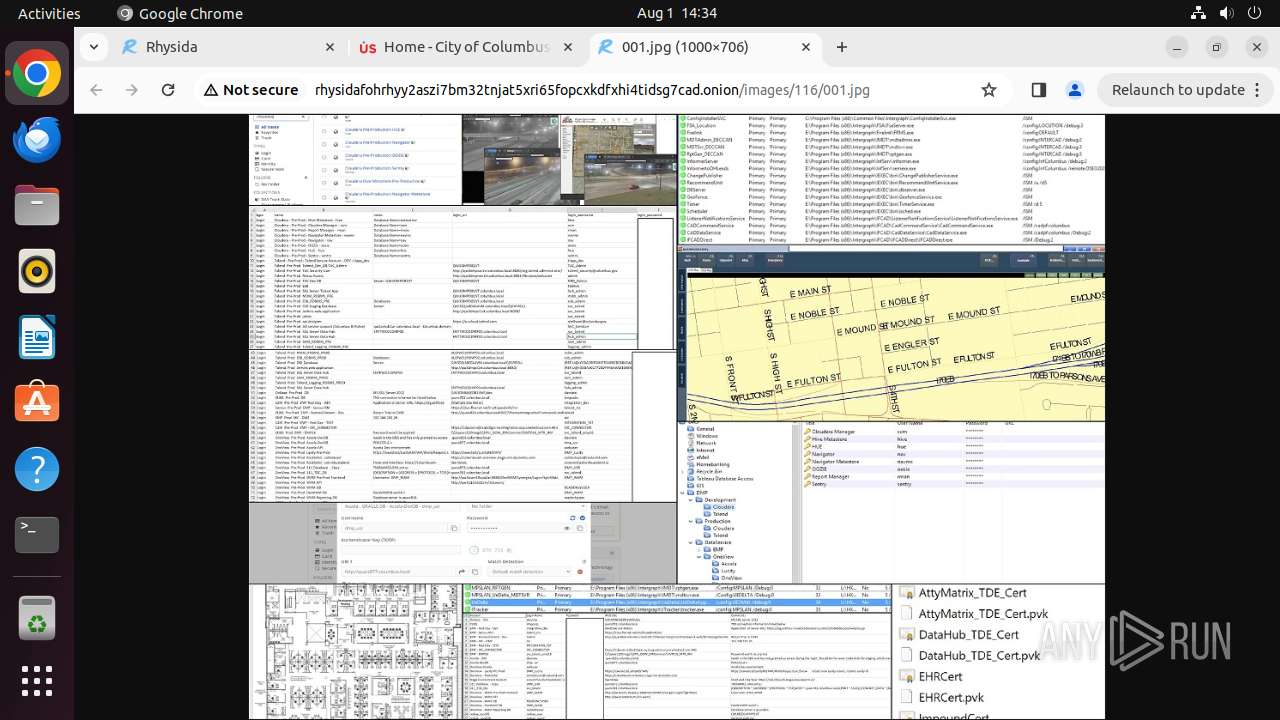Open the Chrome side panel
Screen dimensions: 1280x720
[x=1038, y=90]
